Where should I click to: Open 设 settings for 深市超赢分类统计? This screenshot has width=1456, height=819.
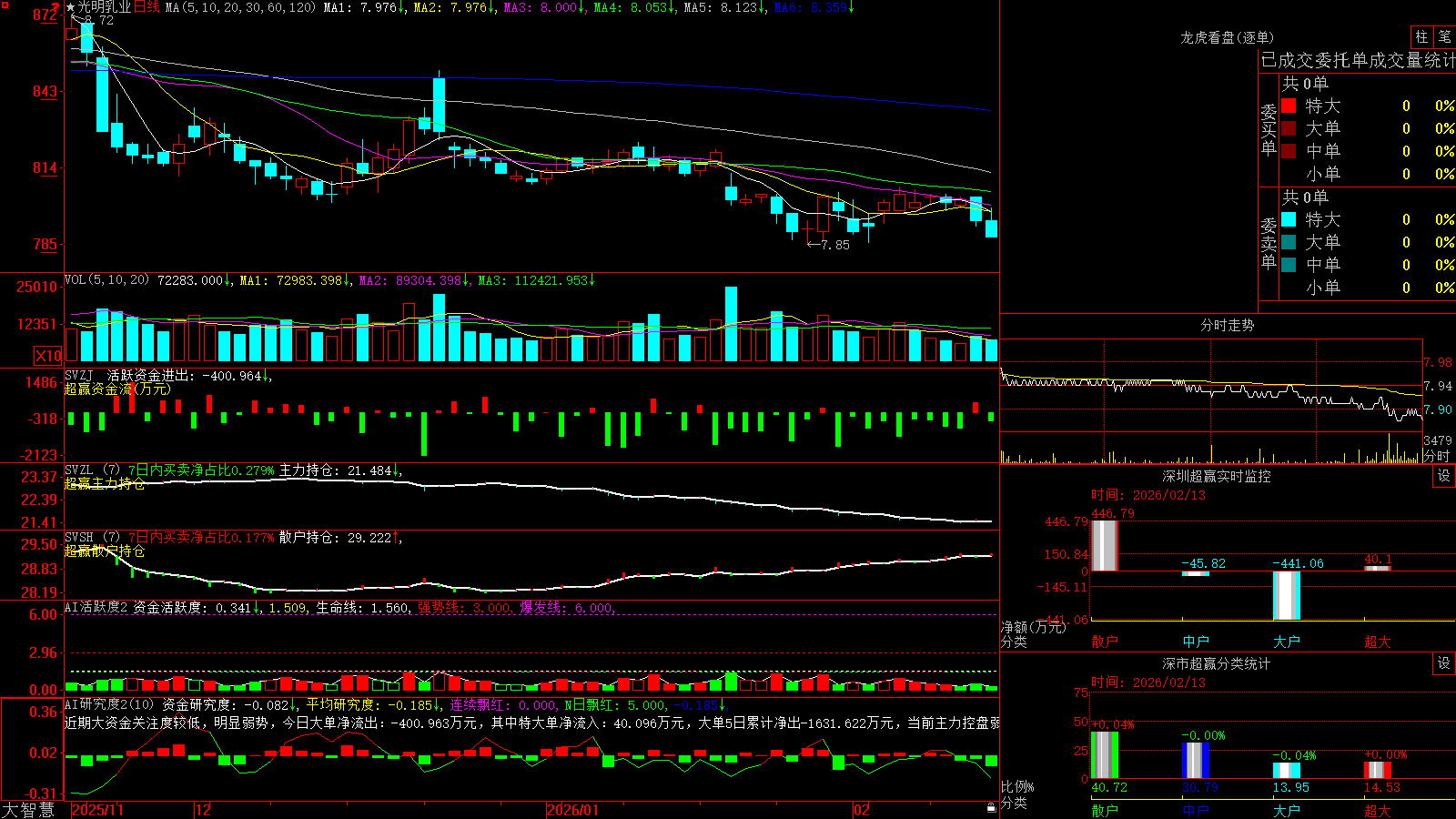1444,663
